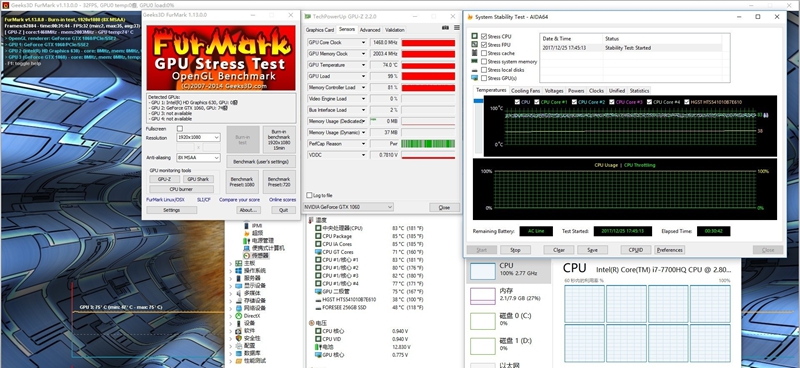
Task: Expand the DirectX tree node
Action: (x=231, y=316)
